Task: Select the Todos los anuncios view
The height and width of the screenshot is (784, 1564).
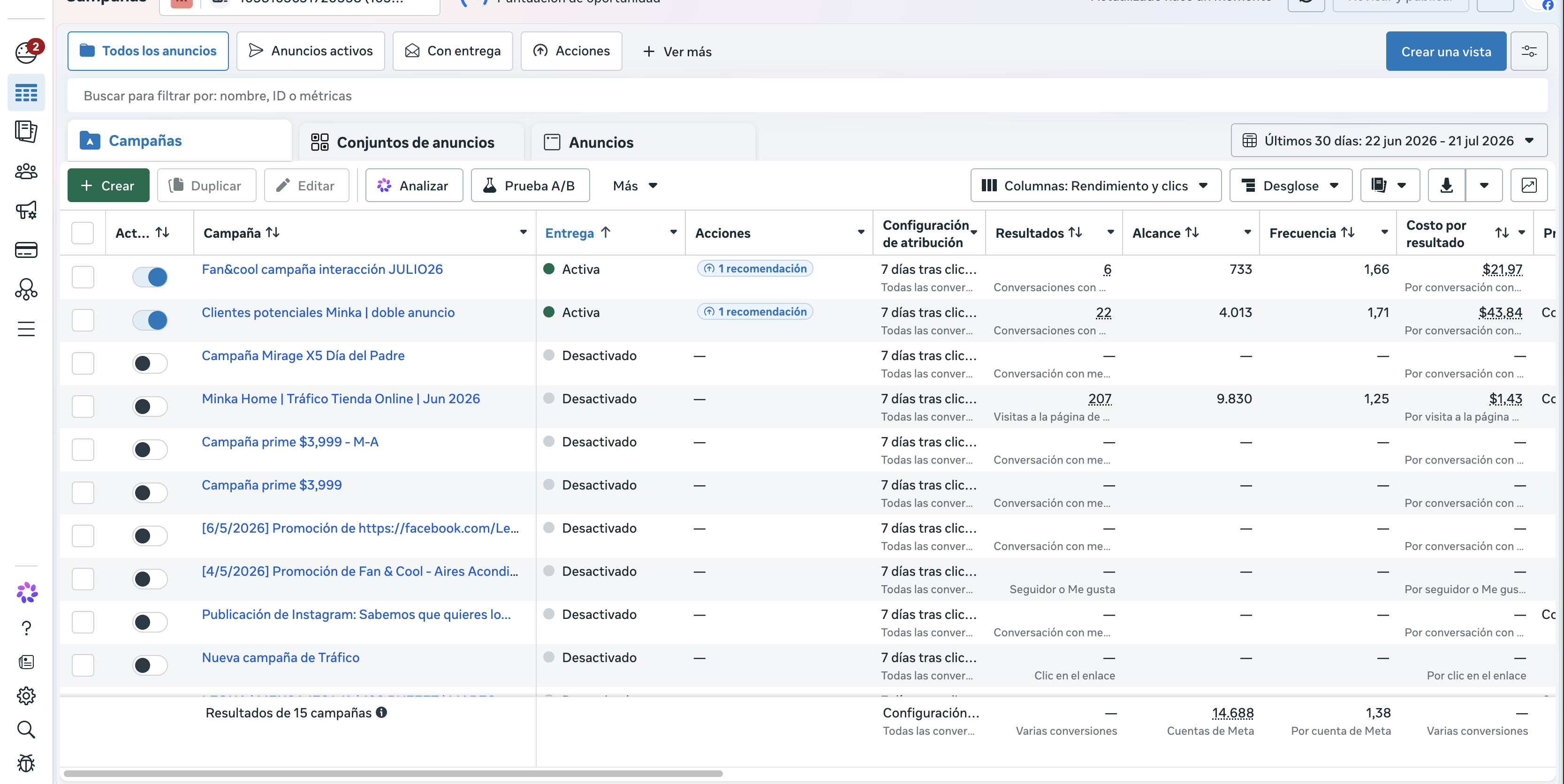Action: (148, 51)
